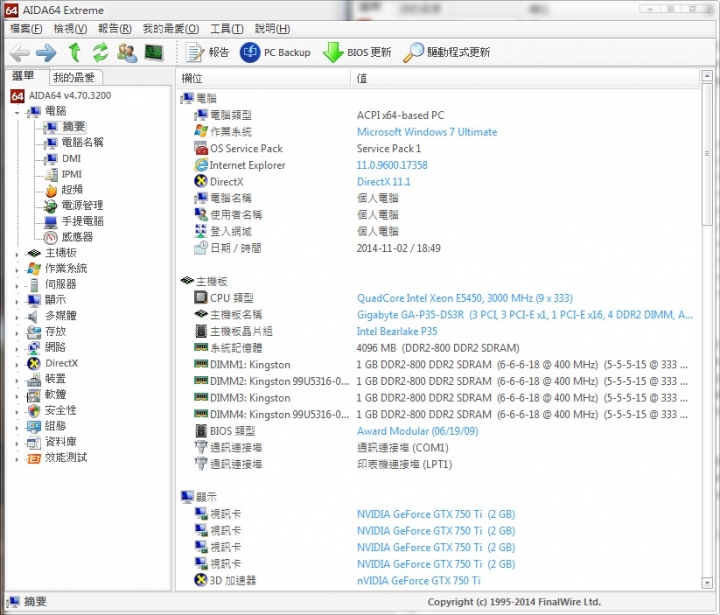Viewport: 720px width, 615px height.
Task: Click the 主機板 chip icon in the tree
Action: pyautogui.click(x=34, y=253)
